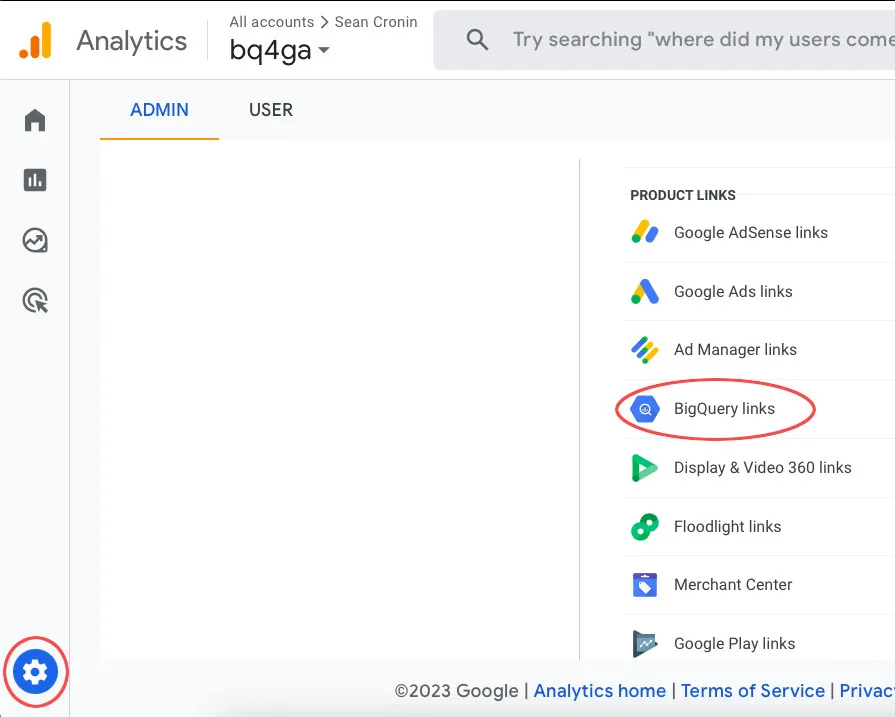Open the Explore sidebar icon
This screenshot has height=717, width=895.
tap(35, 241)
